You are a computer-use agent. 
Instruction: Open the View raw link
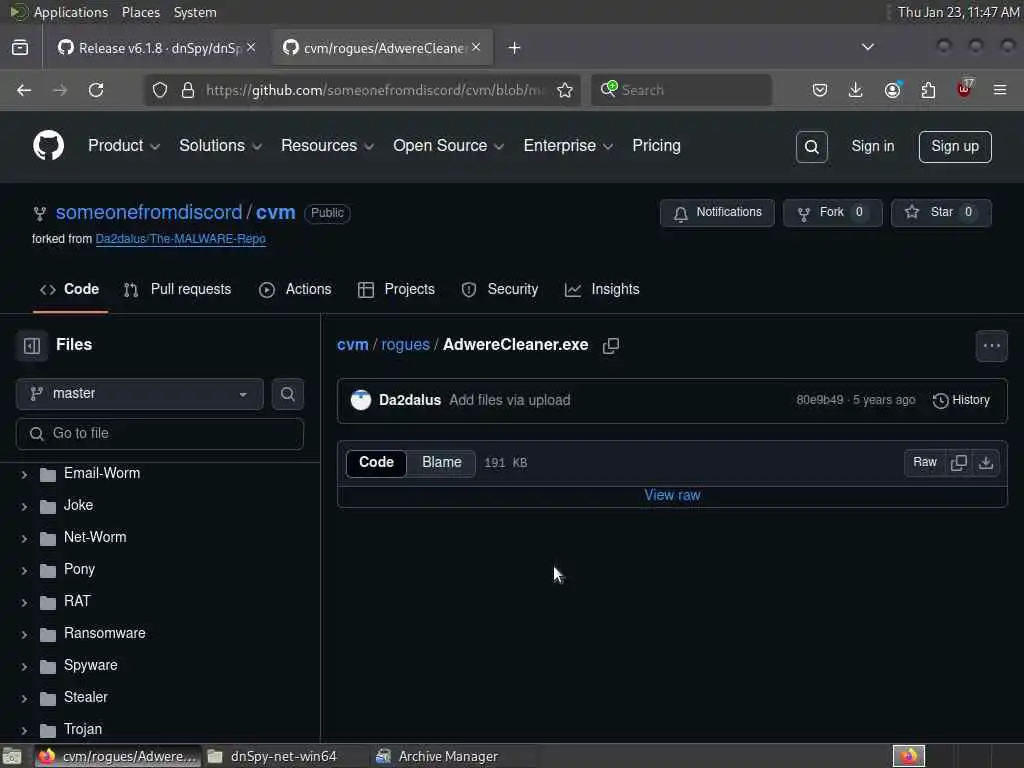pyautogui.click(x=672, y=495)
